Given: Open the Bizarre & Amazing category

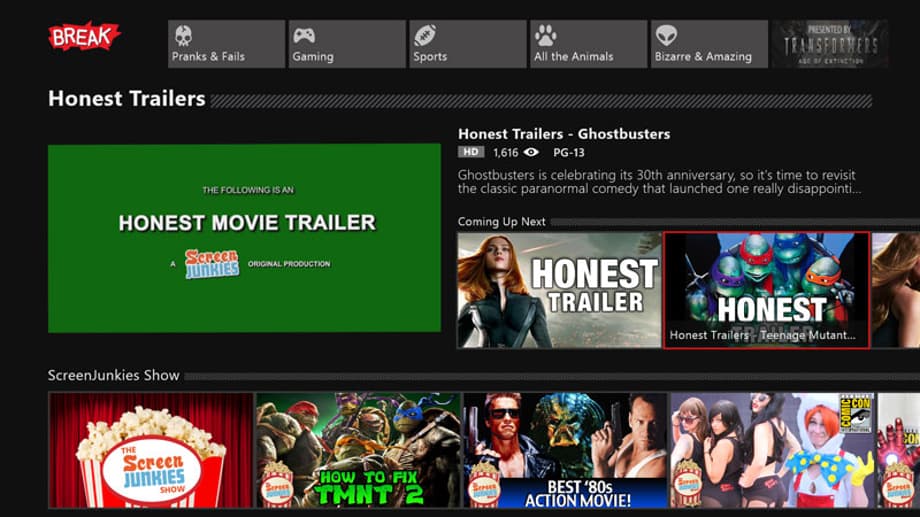Looking at the screenshot, I should point(709,44).
